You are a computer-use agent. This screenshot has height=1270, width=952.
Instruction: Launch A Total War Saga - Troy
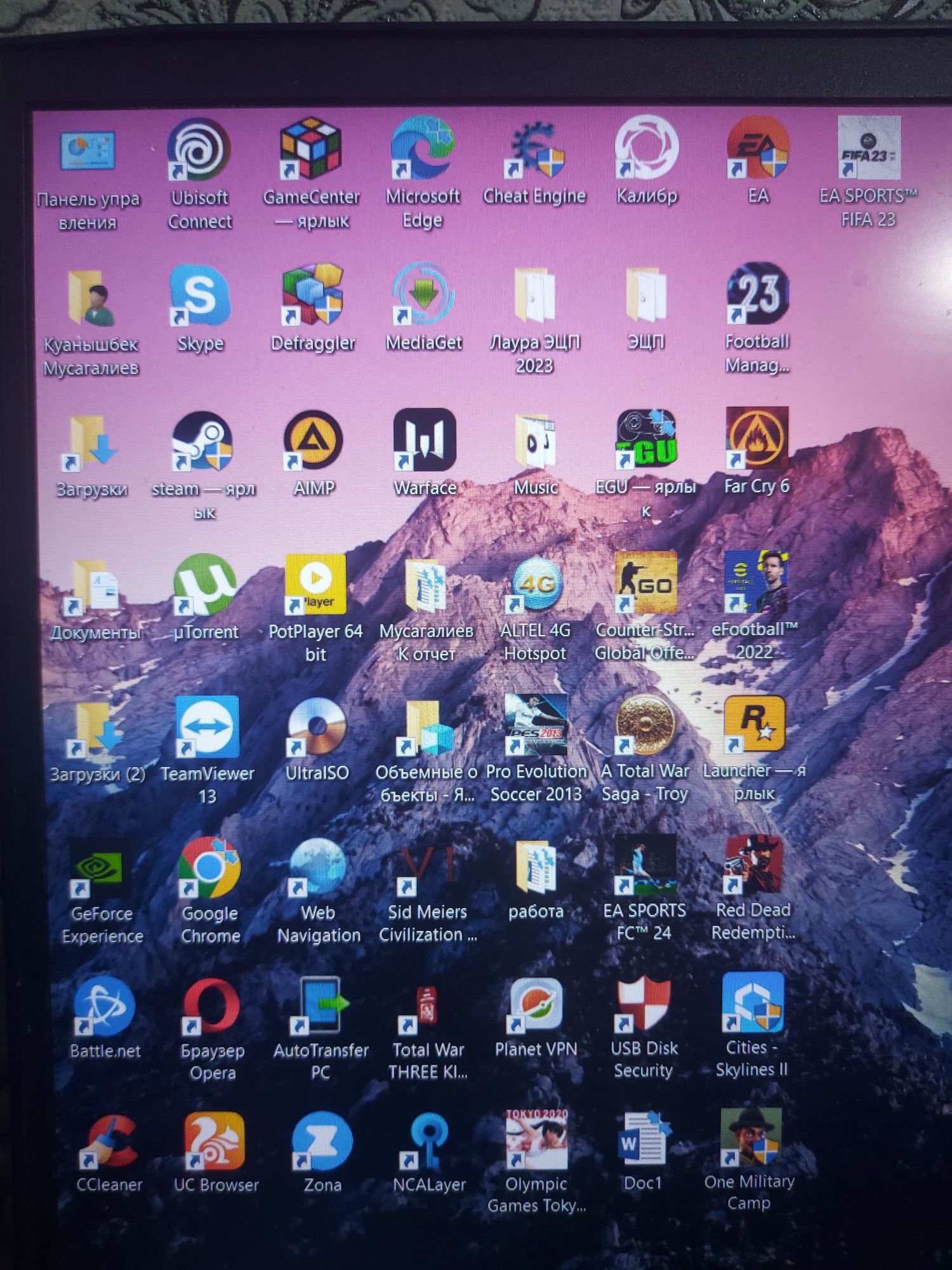click(x=645, y=724)
